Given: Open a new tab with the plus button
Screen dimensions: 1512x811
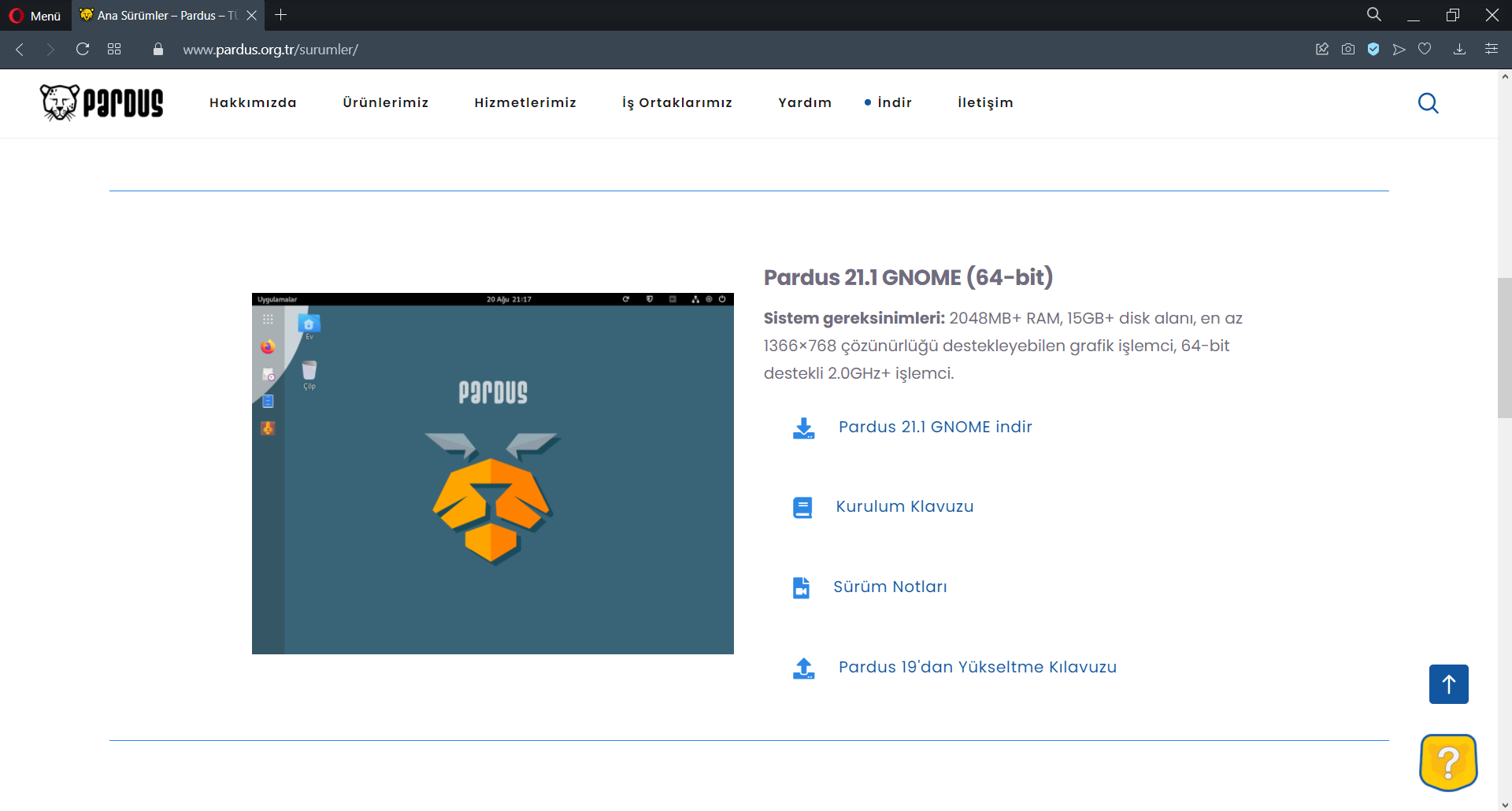Looking at the screenshot, I should tap(280, 15).
